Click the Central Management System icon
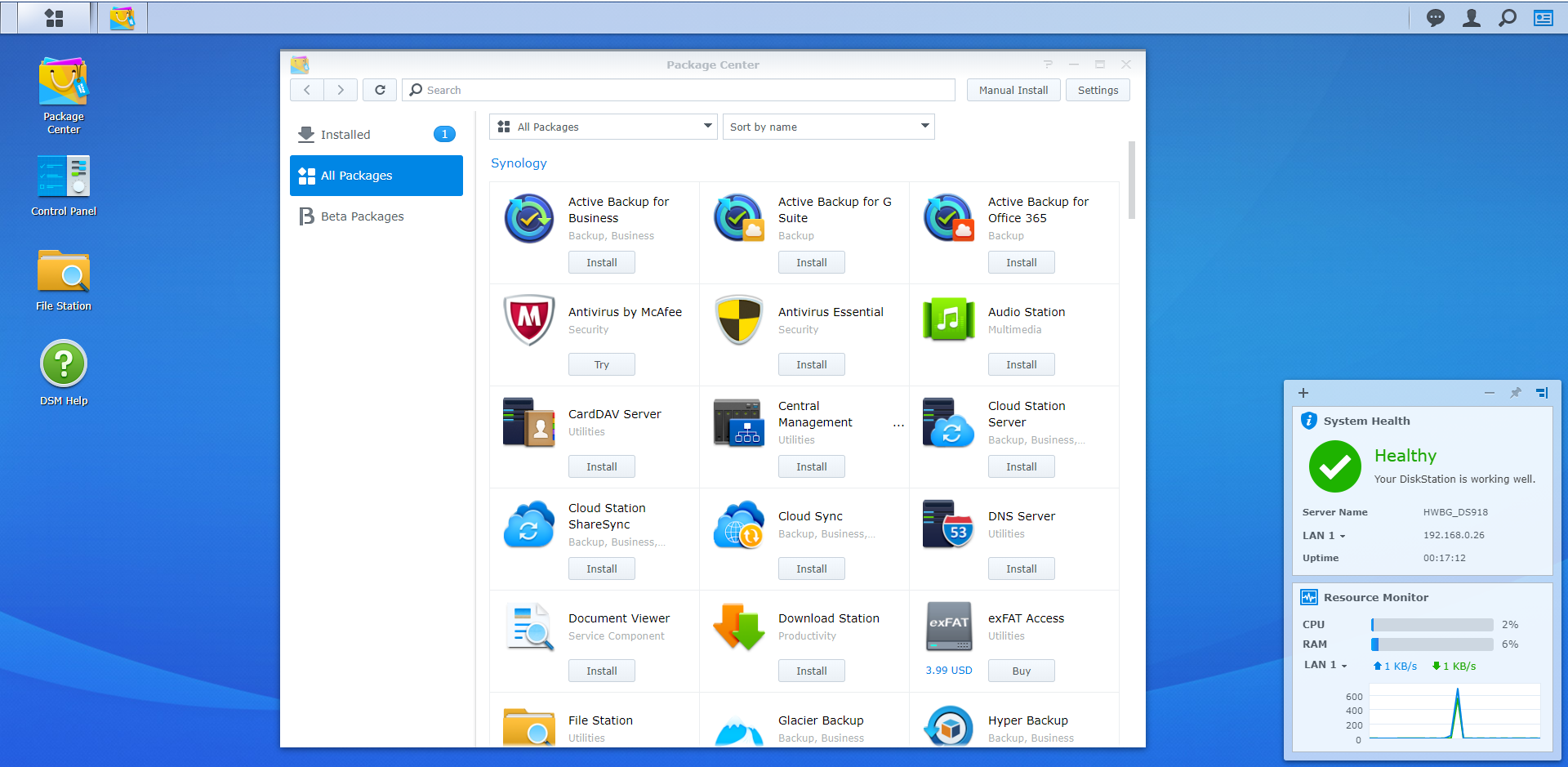This screenshot has height=767, width=1568. [x=737, y=422]
